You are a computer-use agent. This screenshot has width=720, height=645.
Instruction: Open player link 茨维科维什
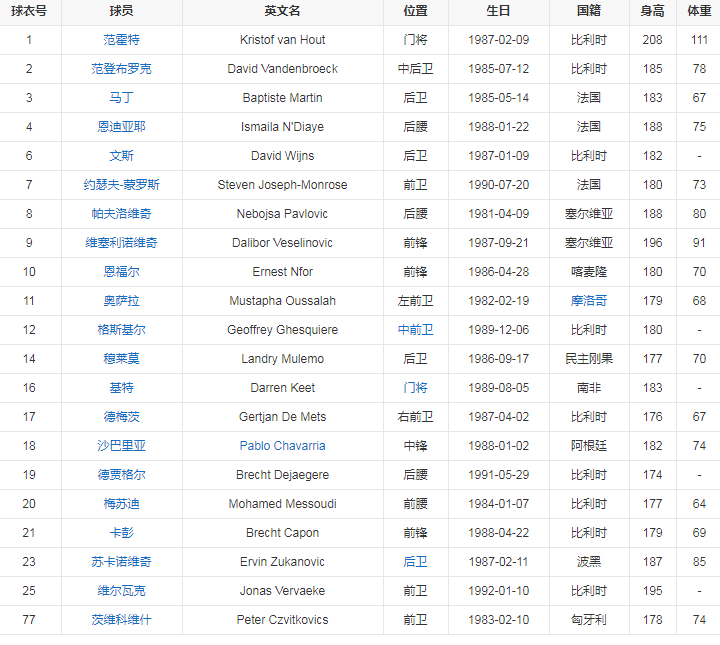[121, 620]
